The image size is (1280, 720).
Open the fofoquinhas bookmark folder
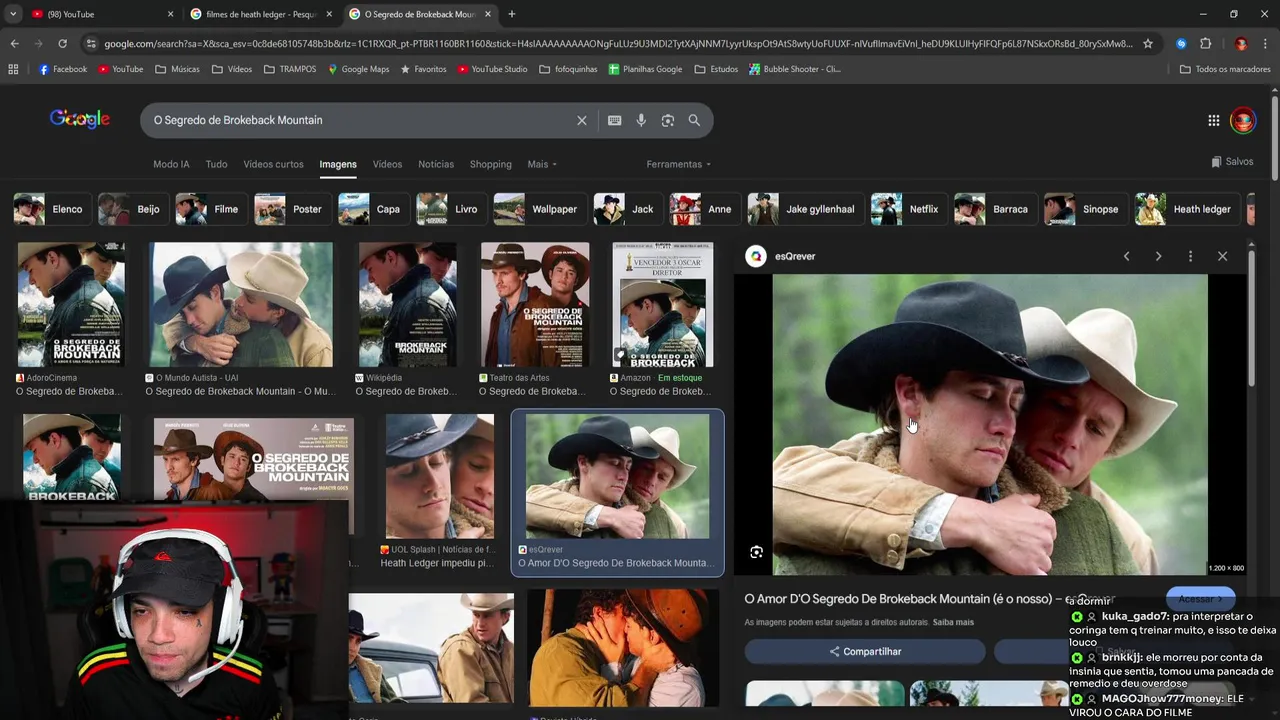click(567, 69)
